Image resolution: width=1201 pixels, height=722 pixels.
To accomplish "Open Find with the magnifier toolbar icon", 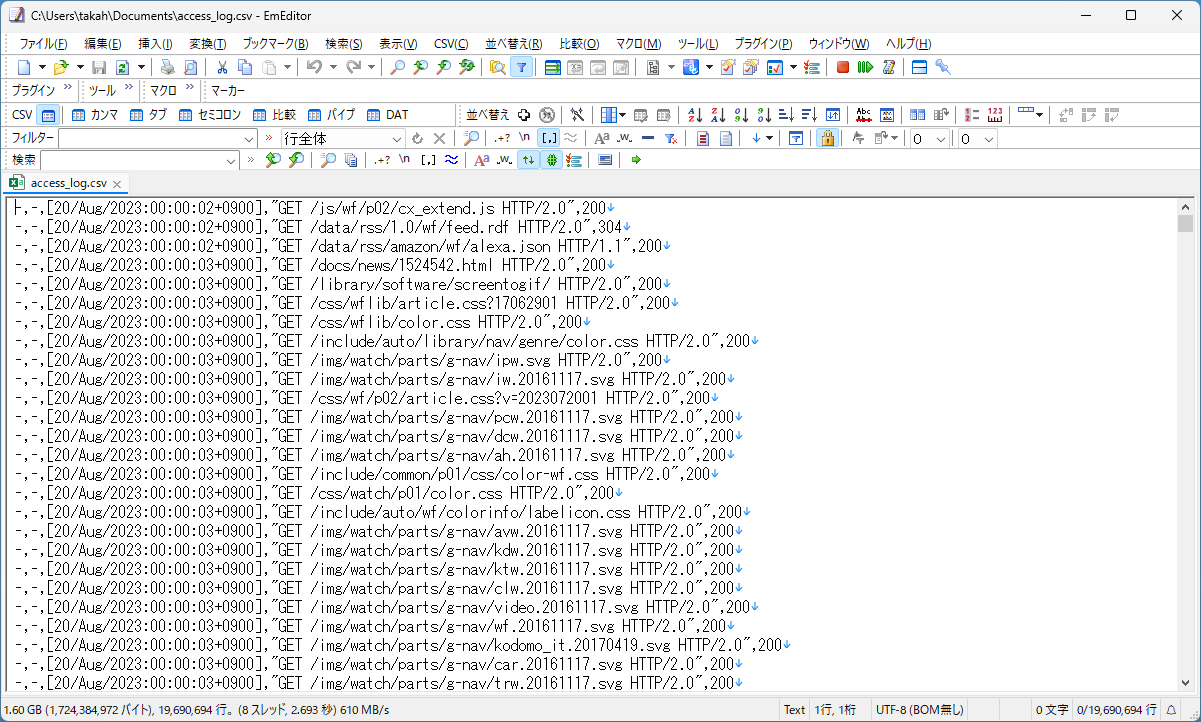I will [397, 67].
